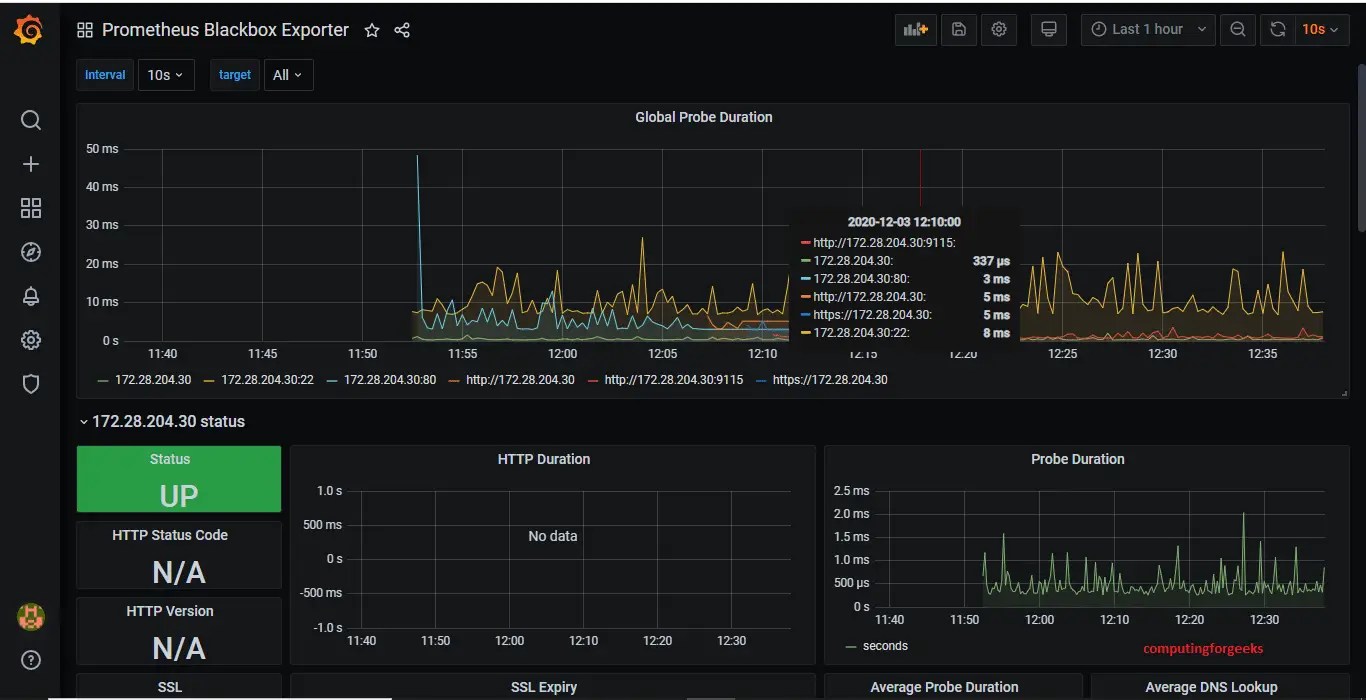Open the Search dashboards magnifier

point(30,120)
